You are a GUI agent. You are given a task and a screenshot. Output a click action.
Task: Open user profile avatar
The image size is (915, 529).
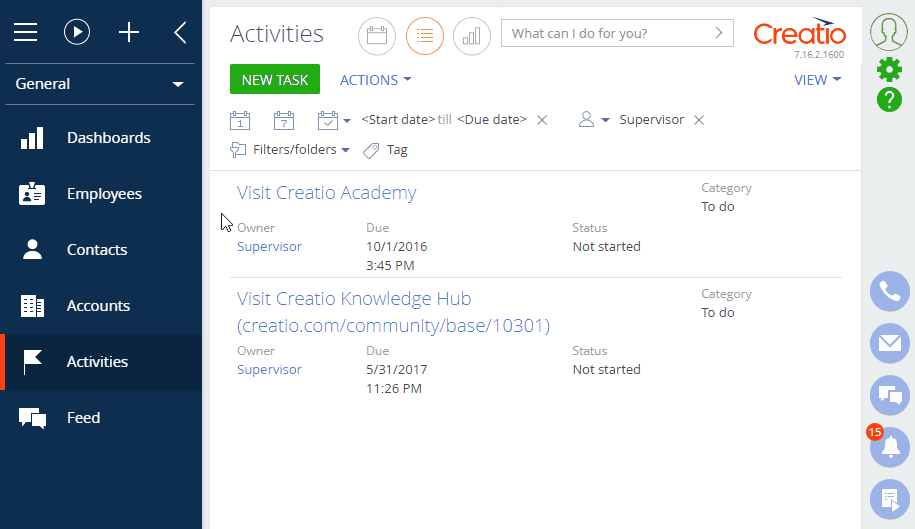pyautogui.click(x=889, y=32)
